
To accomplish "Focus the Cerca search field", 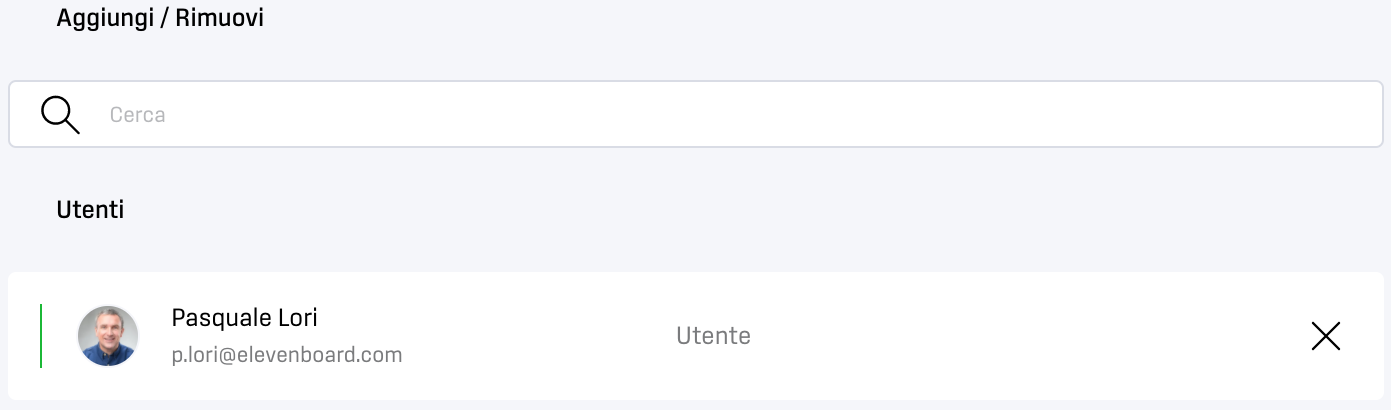I will point(700,115).
